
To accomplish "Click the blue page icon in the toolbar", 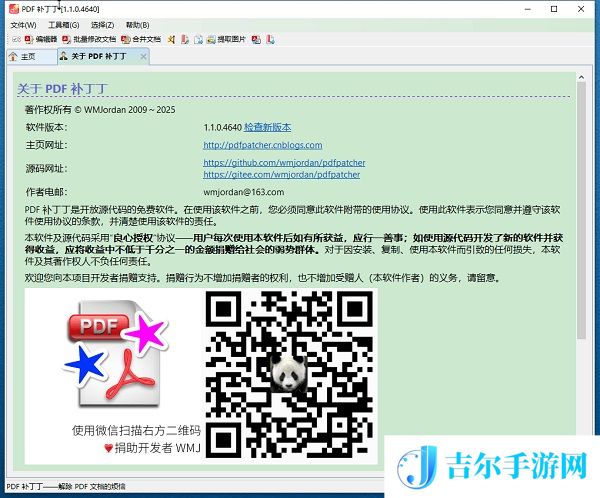I will [x=198, y=39].
